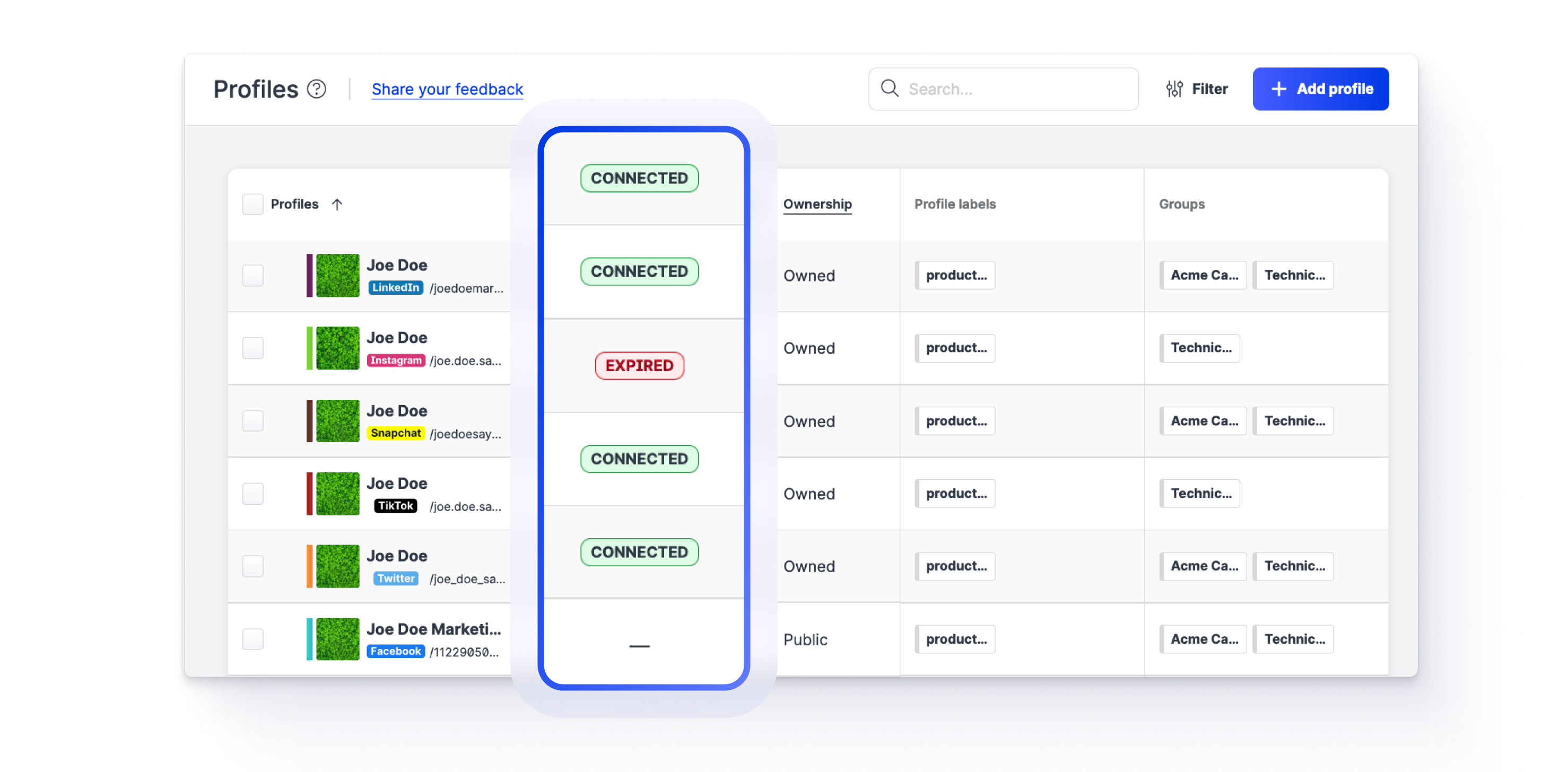Click the help question mark icon beside Profiles

coord(317,89)
